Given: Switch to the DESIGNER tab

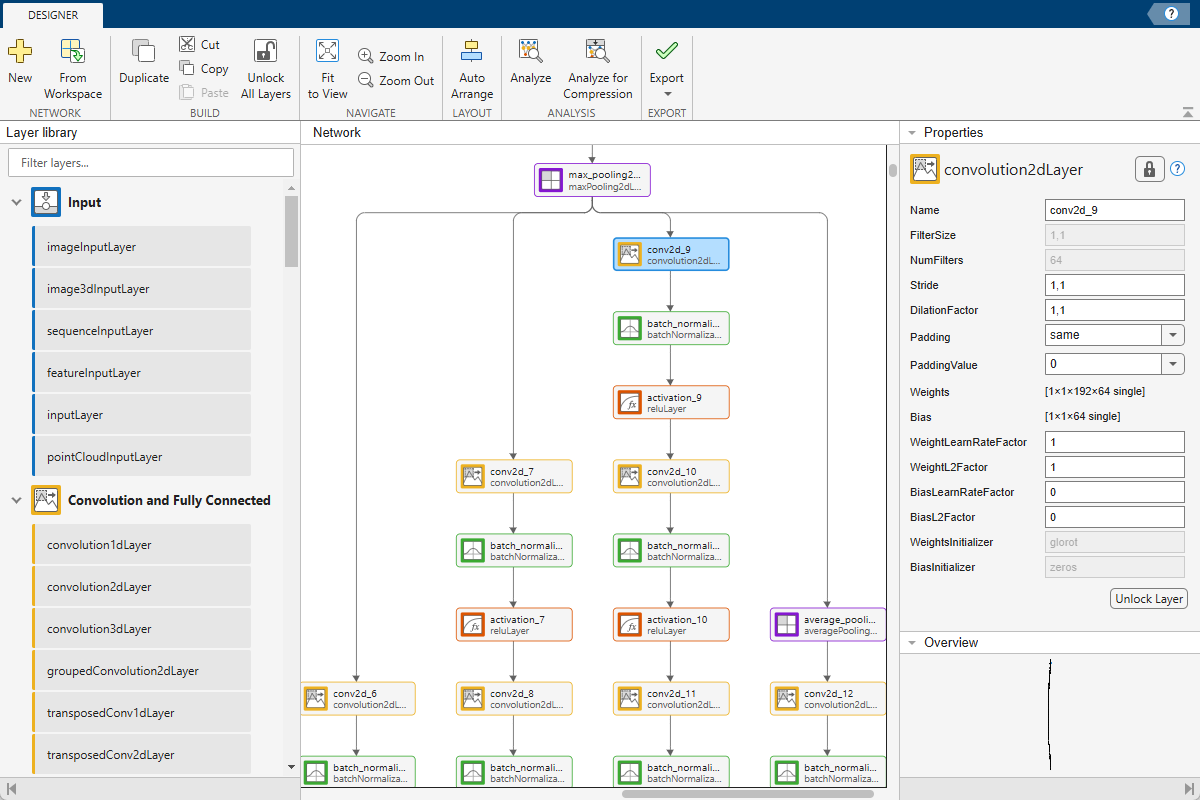Looking at the screenshot, I should (x=52, y=15).
